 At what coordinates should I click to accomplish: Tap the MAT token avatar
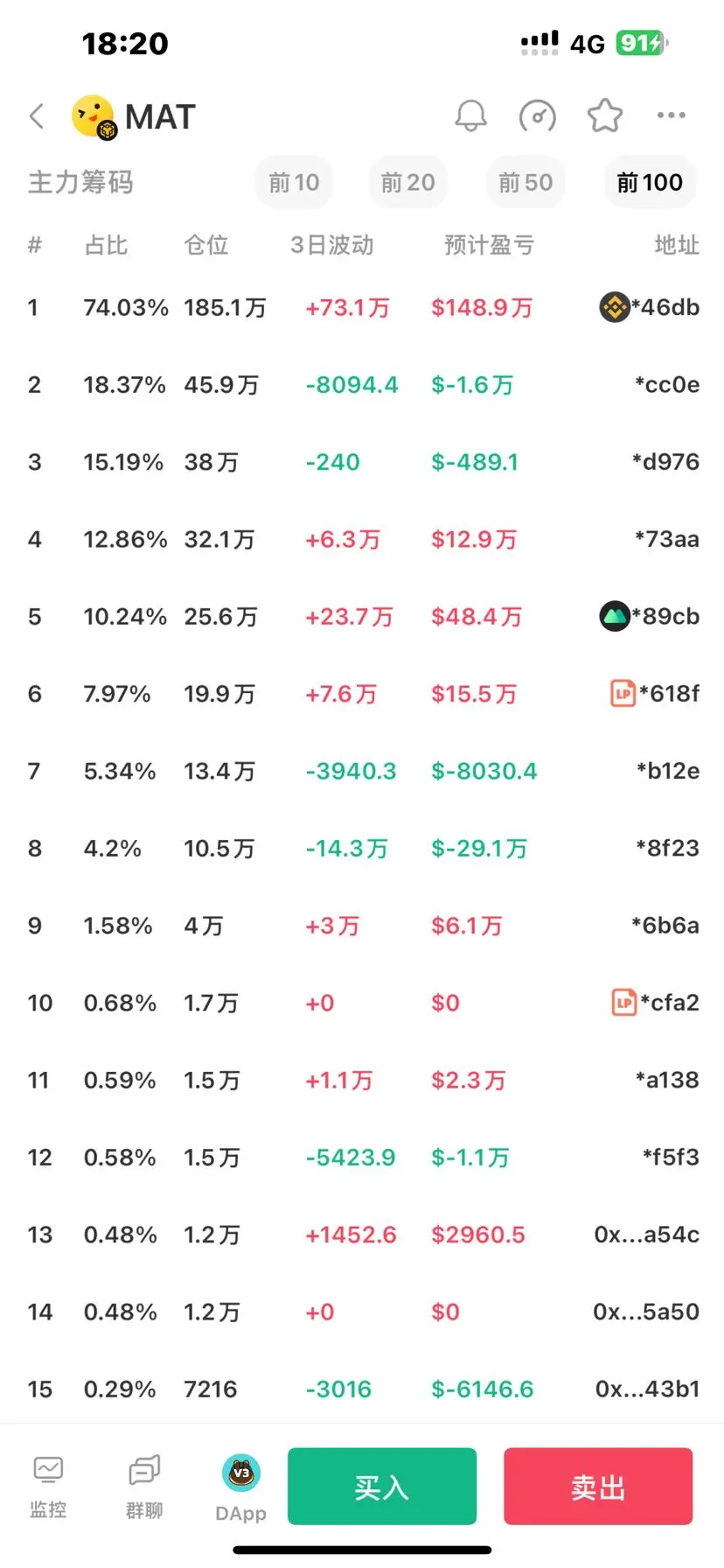[x=94, y=116]
